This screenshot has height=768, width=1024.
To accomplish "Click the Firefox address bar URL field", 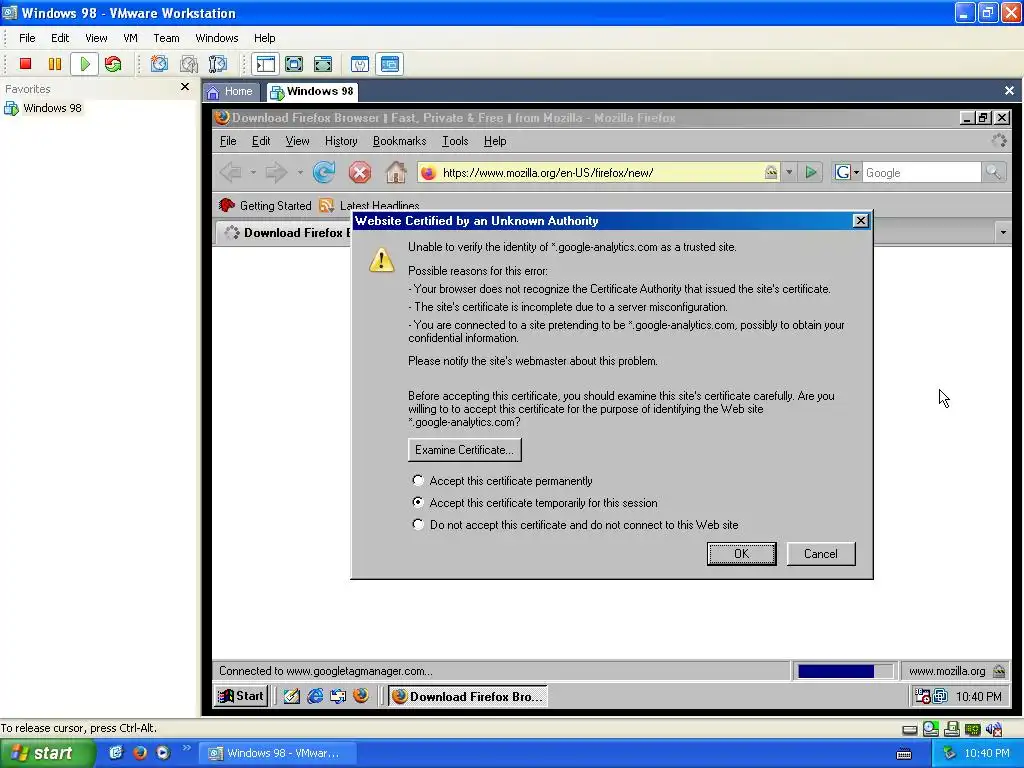I will (x=597, y=172).
